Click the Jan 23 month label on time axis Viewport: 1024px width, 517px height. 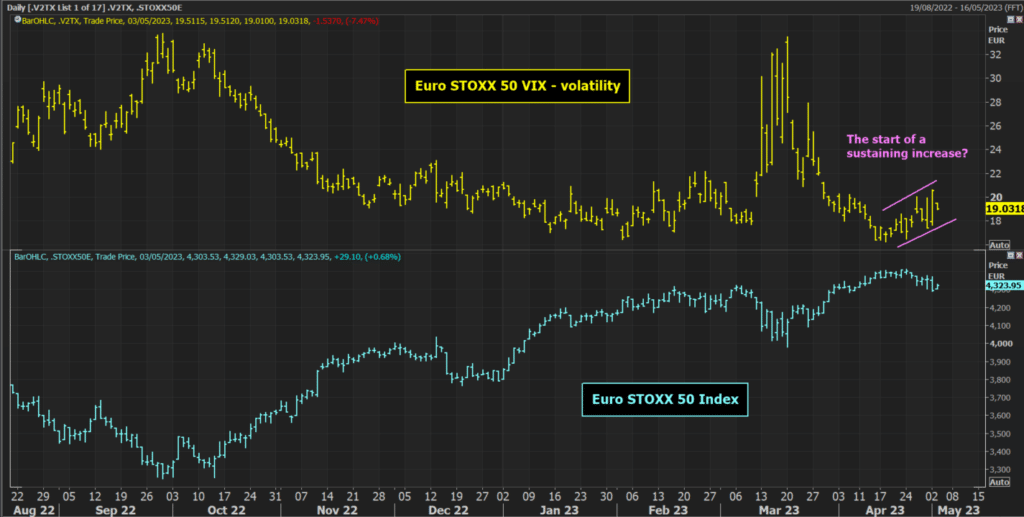[560, 510]
